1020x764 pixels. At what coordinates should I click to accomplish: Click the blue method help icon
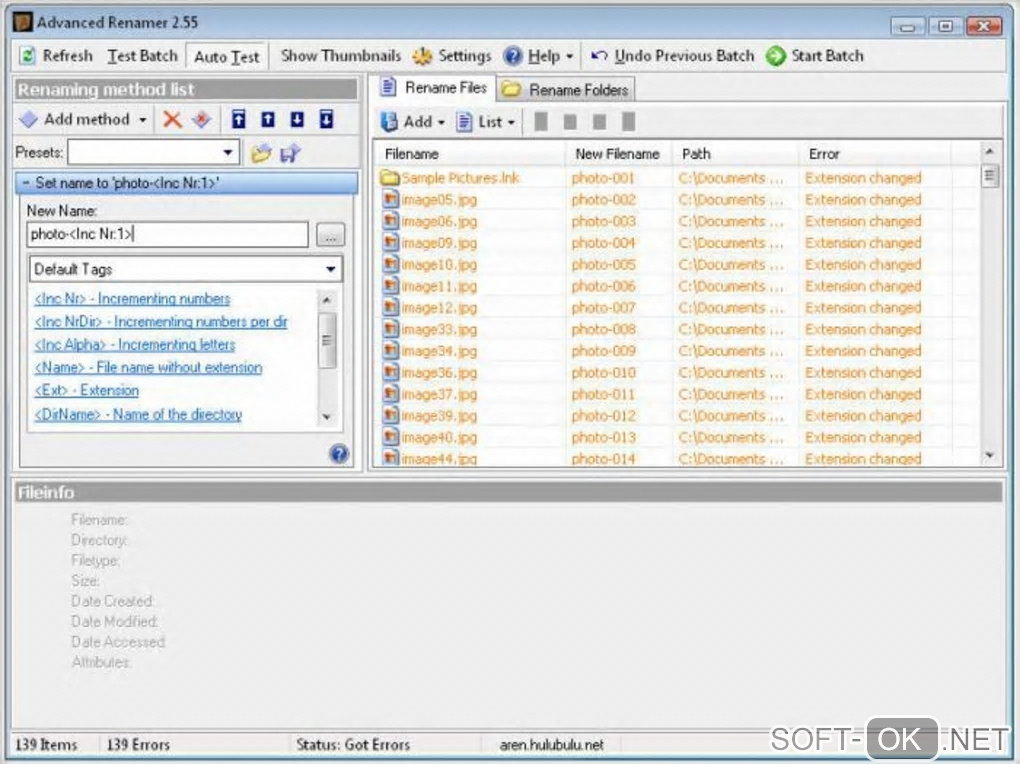339,454
